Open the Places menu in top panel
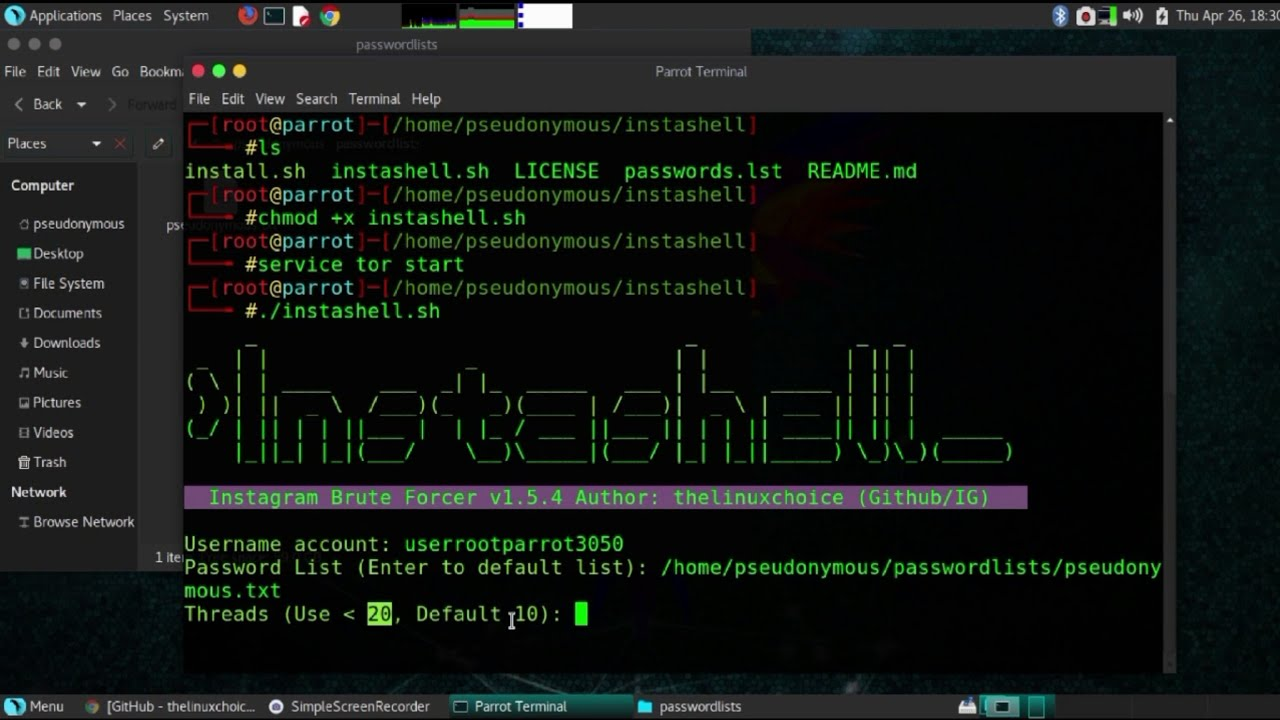The width and height of the screenshot is (1280, 720). tap(132, 16)
